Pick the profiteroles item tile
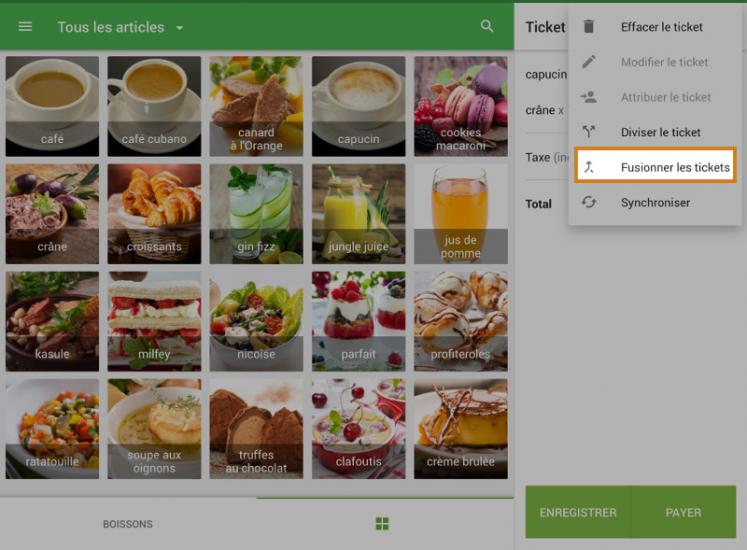Viewport: 747px width, 550px height. point(461,321)
